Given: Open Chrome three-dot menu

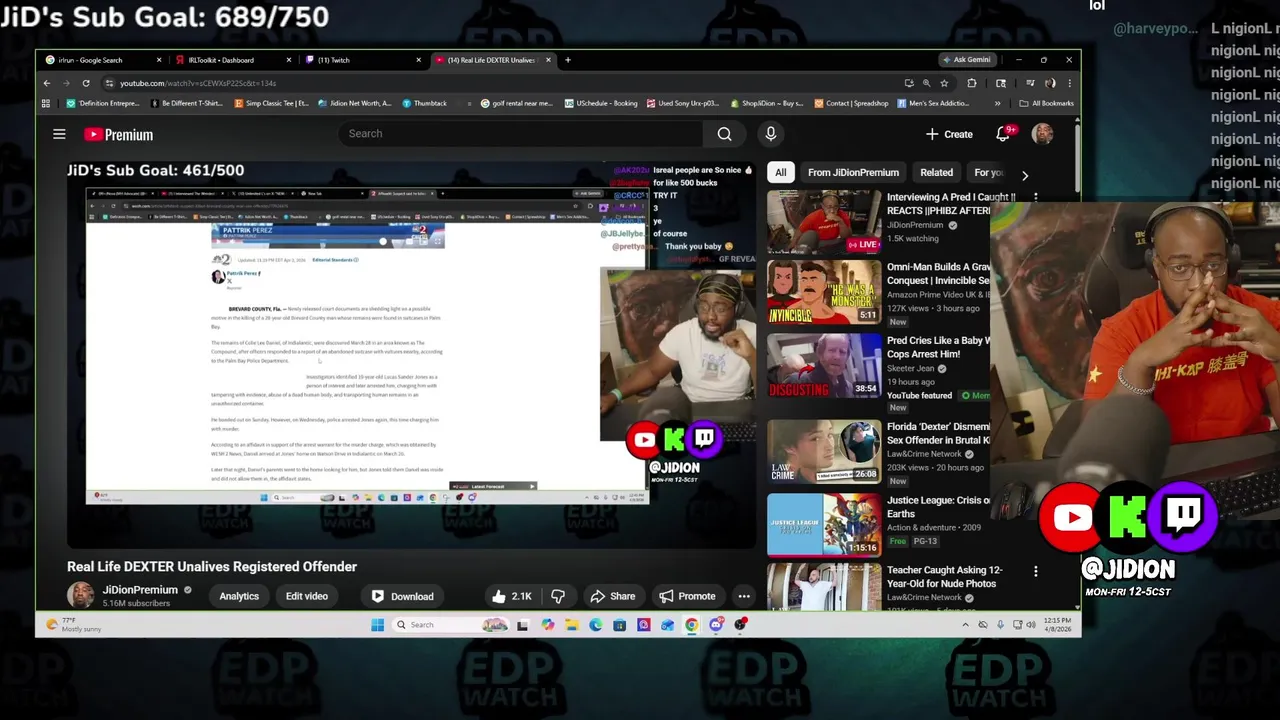Looking at the screenshot, I should coord(1069,83).
